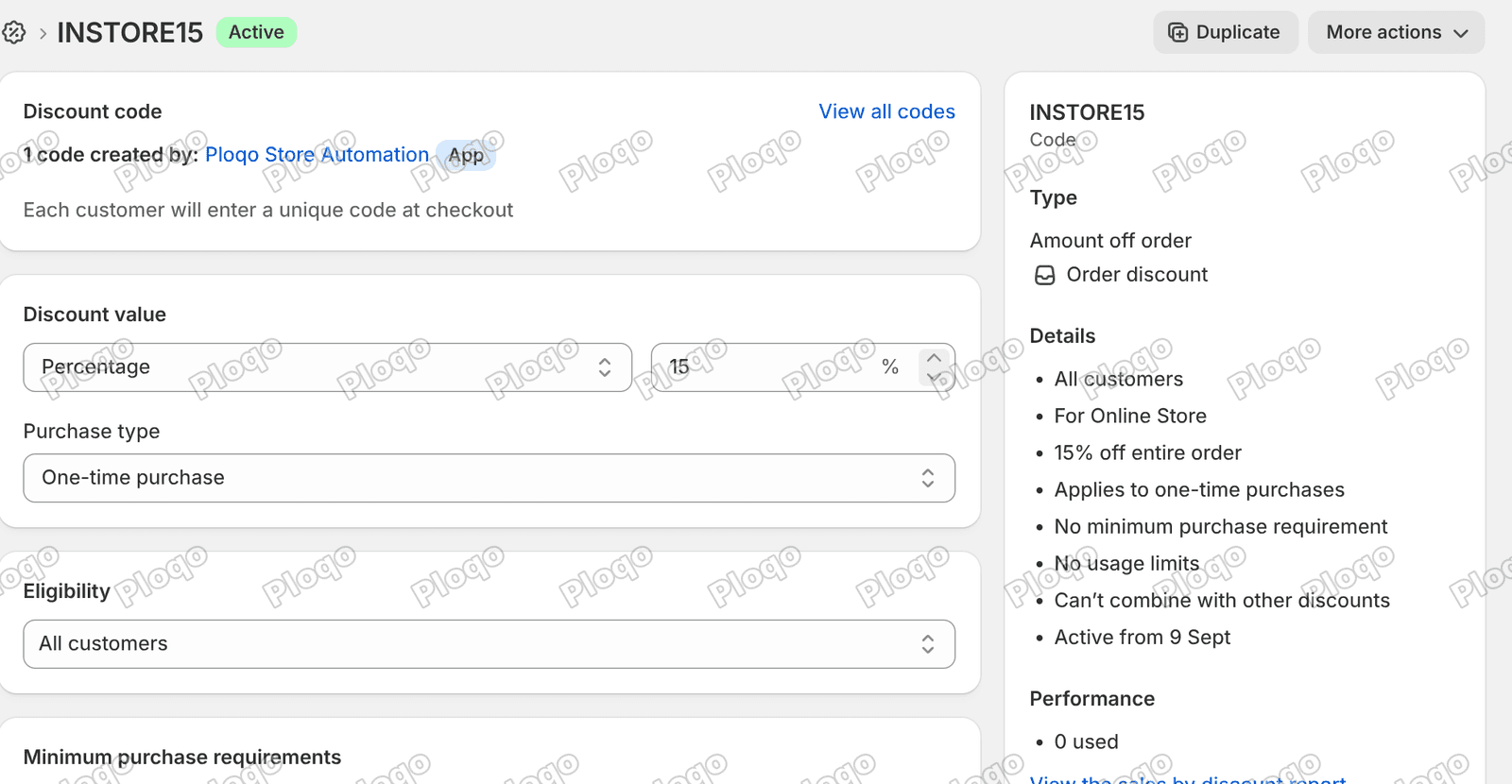The image size is (1512, 784).
Task: Click the breadcrumb chevron separator
Action: (x=43, y=34)
